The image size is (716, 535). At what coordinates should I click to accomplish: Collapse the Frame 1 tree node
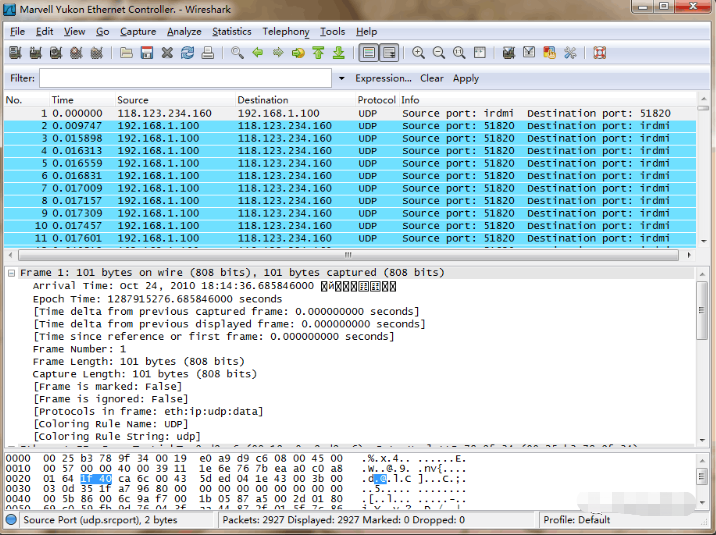tap(11, 273)
